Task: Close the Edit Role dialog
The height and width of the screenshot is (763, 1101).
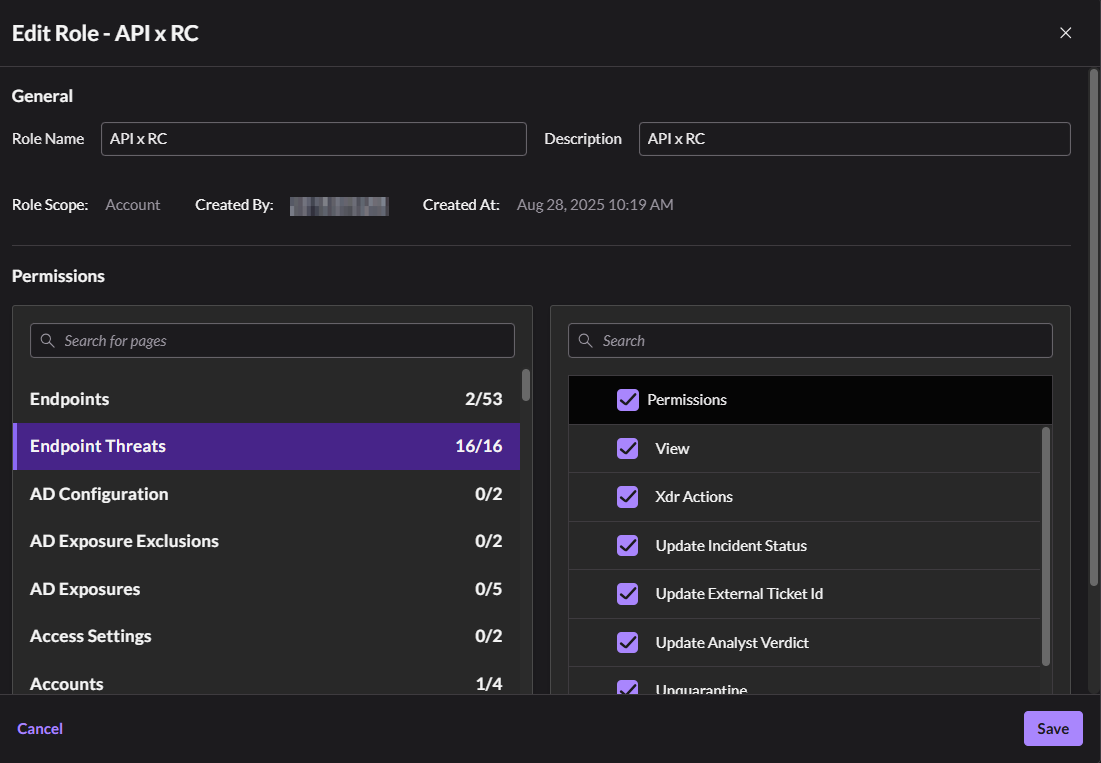Action: point(1065,33)
